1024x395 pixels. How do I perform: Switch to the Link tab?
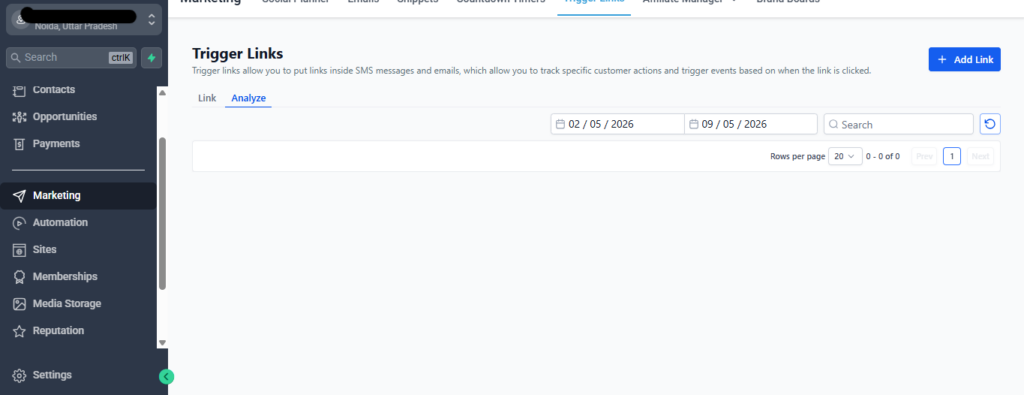click(207, 98)
